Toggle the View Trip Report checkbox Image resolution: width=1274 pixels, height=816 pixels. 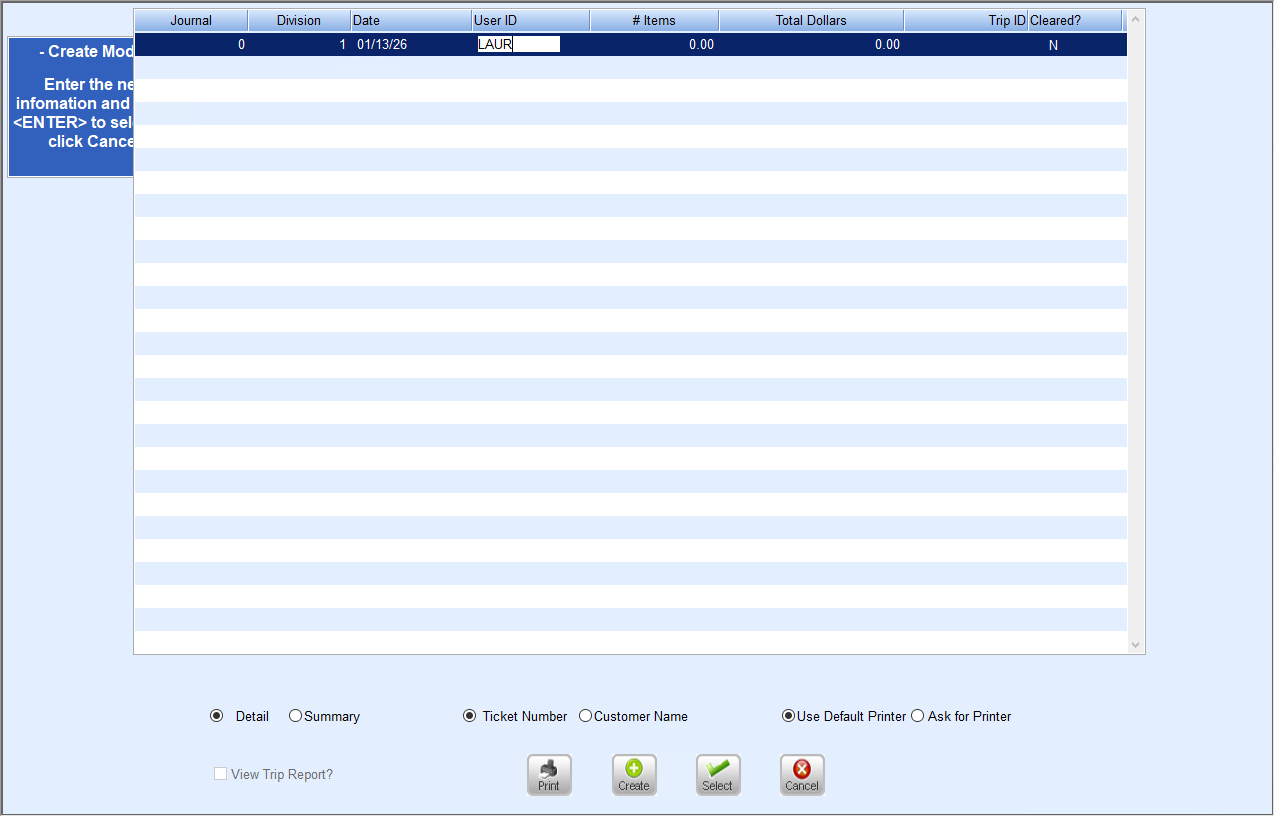click(x=220, y=774)
